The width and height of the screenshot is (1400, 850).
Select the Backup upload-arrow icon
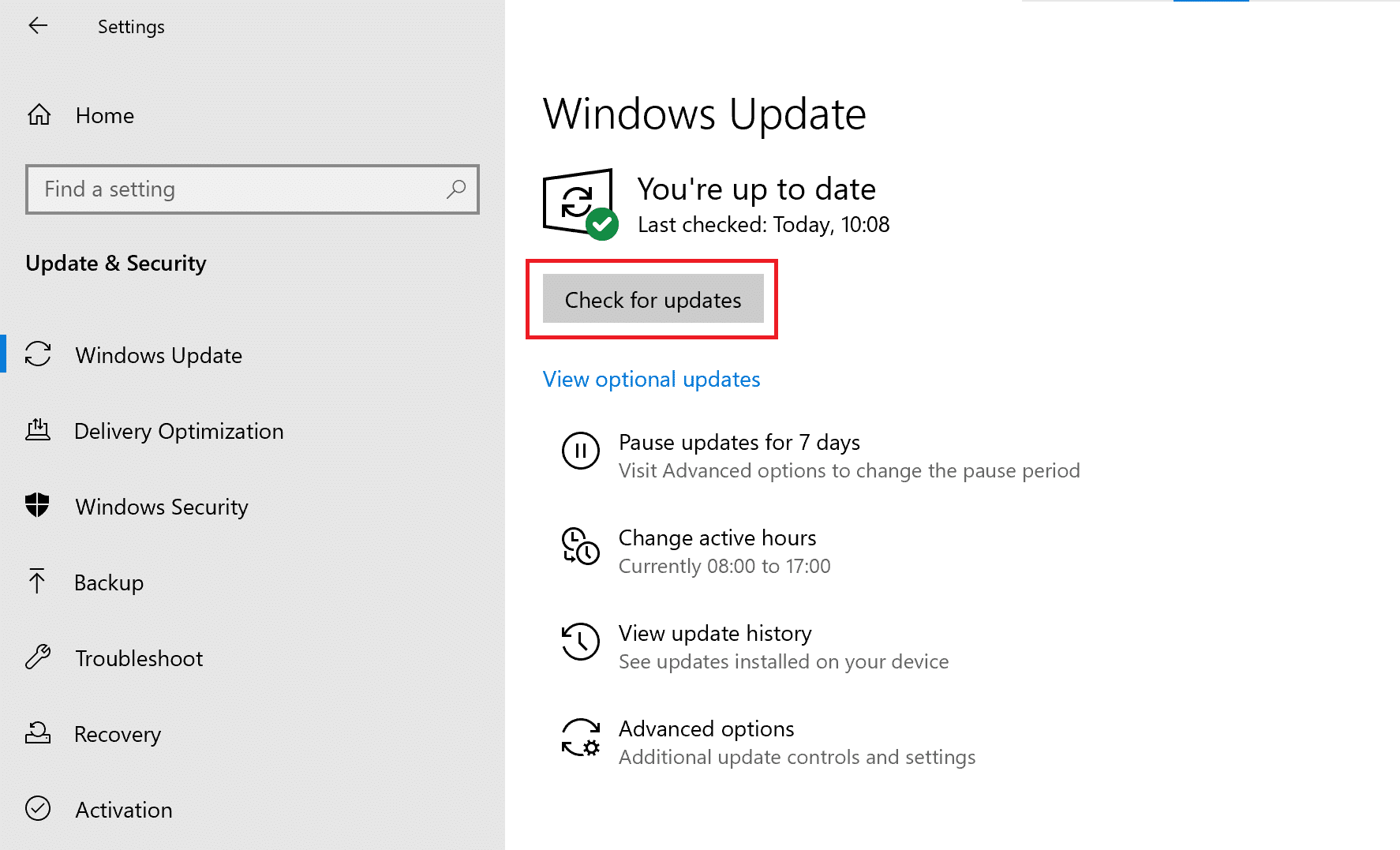pos(38,582)
